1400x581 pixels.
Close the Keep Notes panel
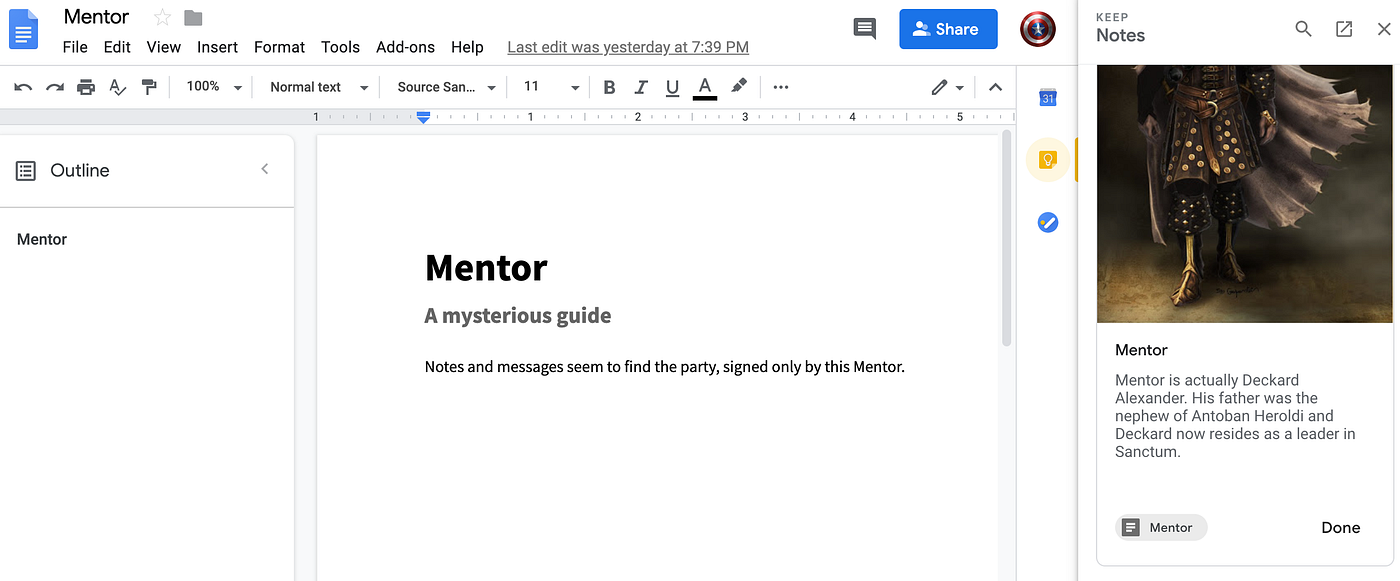1384,29
